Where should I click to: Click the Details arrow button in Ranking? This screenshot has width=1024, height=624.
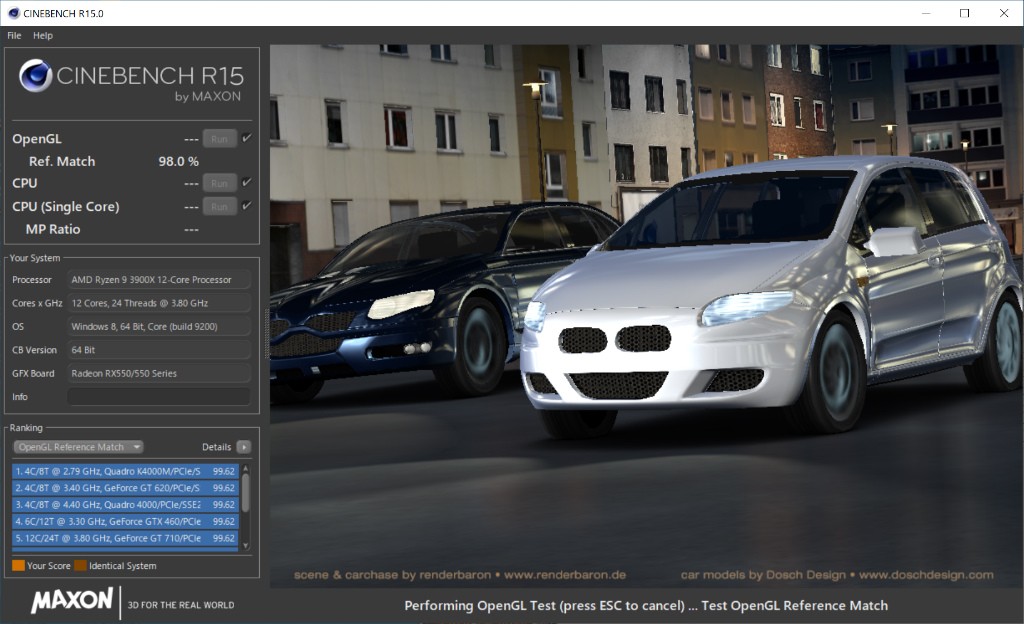click(243, 447)
